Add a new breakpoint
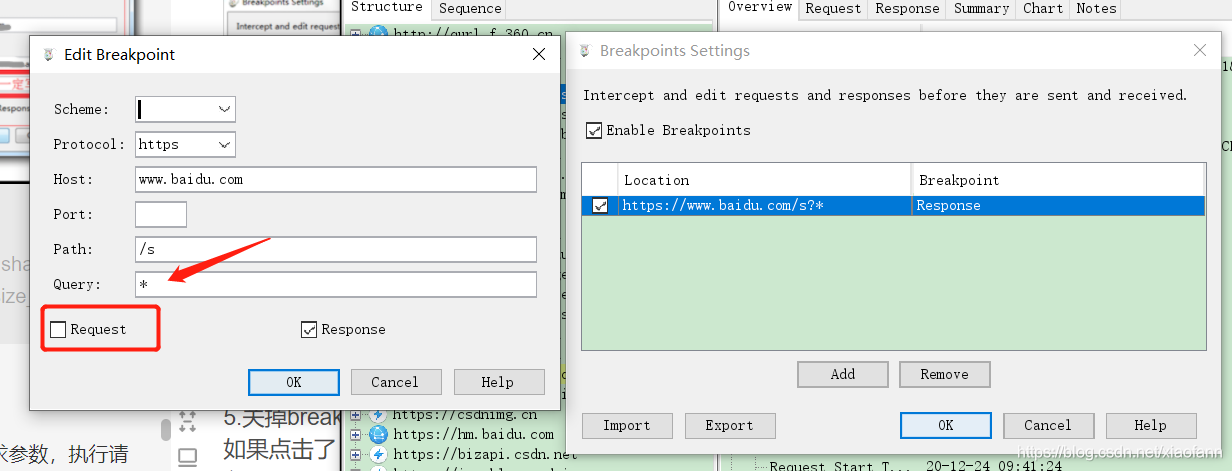The image size is (1232, 471). (843, 374)
